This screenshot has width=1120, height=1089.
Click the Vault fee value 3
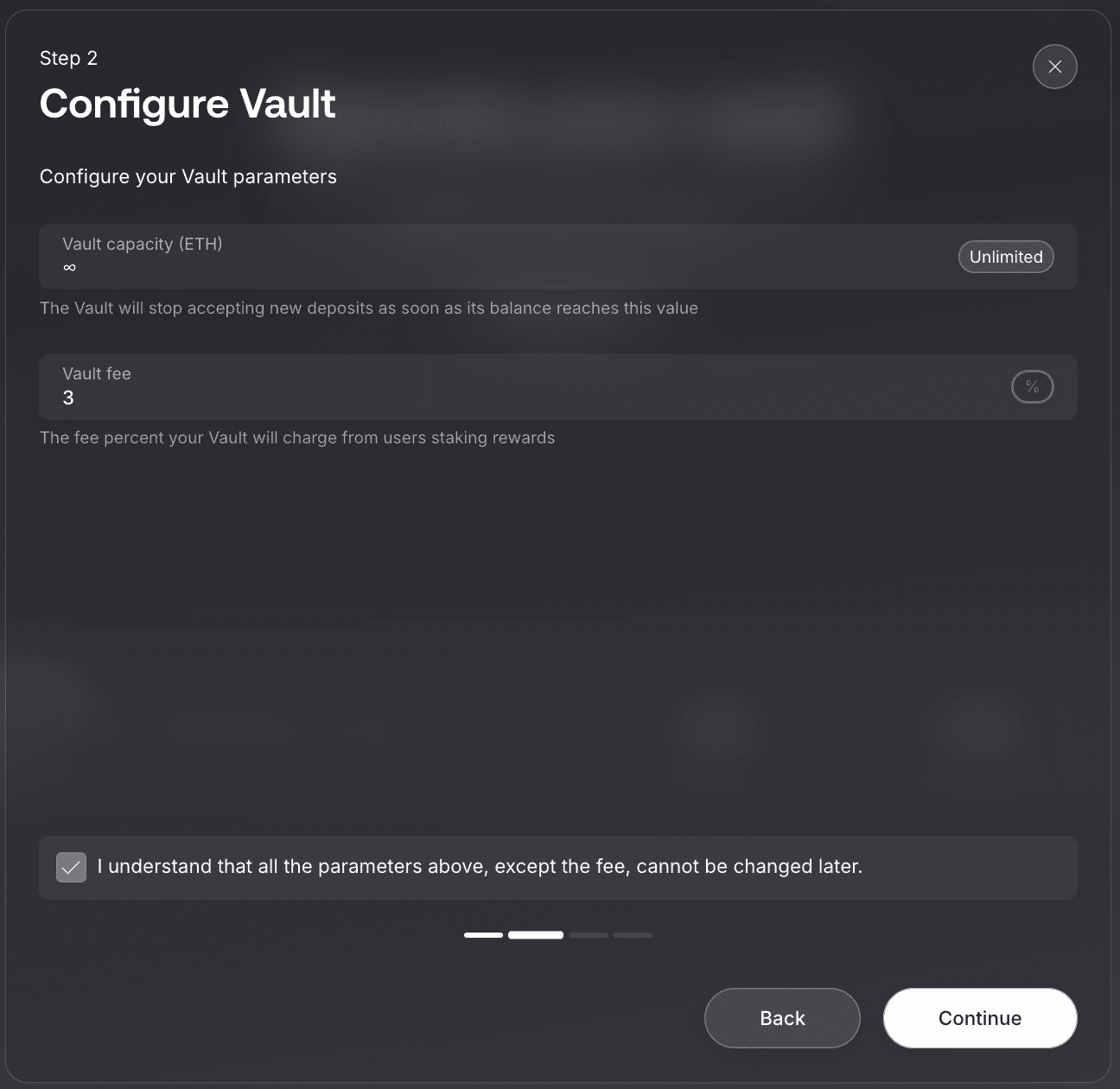[69, 398]
